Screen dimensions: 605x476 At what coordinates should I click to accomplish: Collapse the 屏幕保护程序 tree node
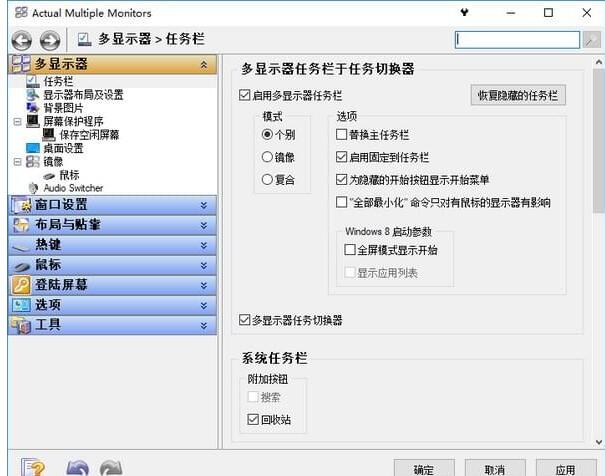coord(17,122)
